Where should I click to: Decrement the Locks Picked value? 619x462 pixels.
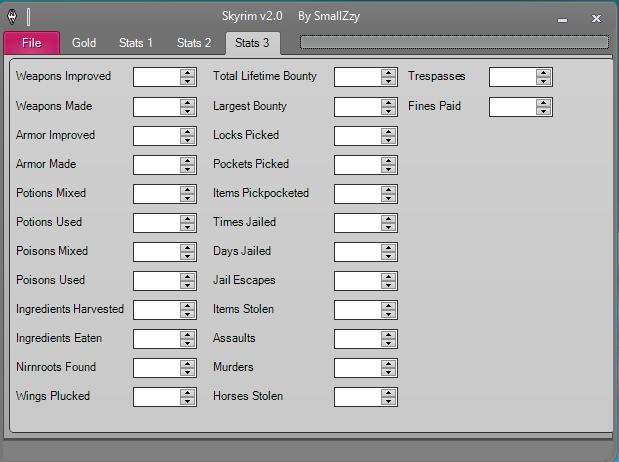point(389,139)
